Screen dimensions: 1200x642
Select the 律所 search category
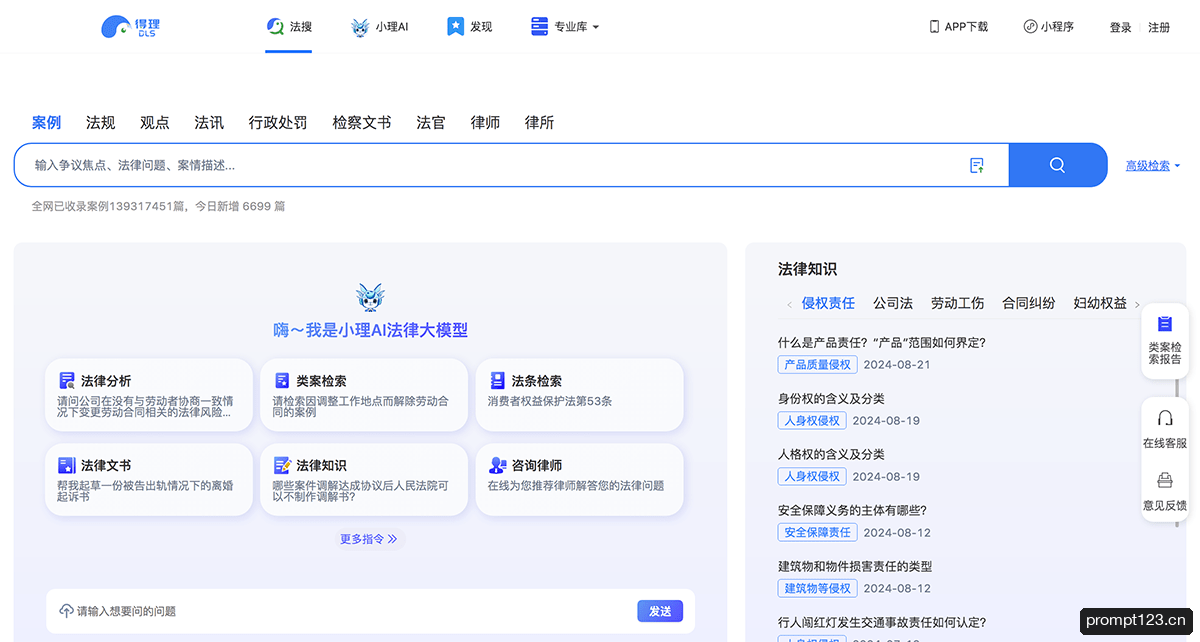pos(539,123)
